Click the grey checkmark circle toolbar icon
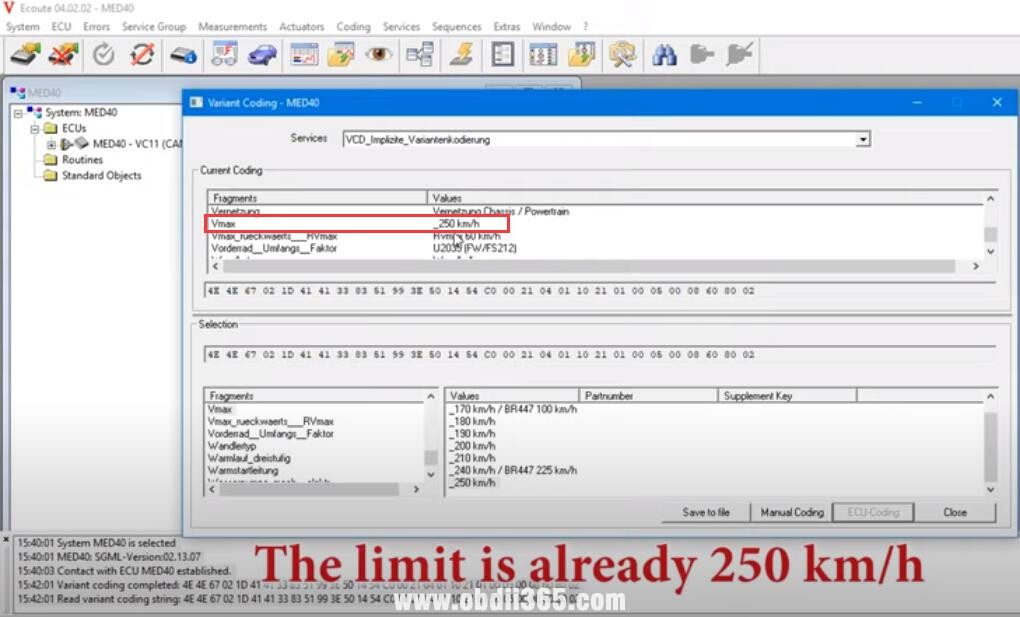The height and width of the screenshot is (617, 1020). (x=103, y=55)
